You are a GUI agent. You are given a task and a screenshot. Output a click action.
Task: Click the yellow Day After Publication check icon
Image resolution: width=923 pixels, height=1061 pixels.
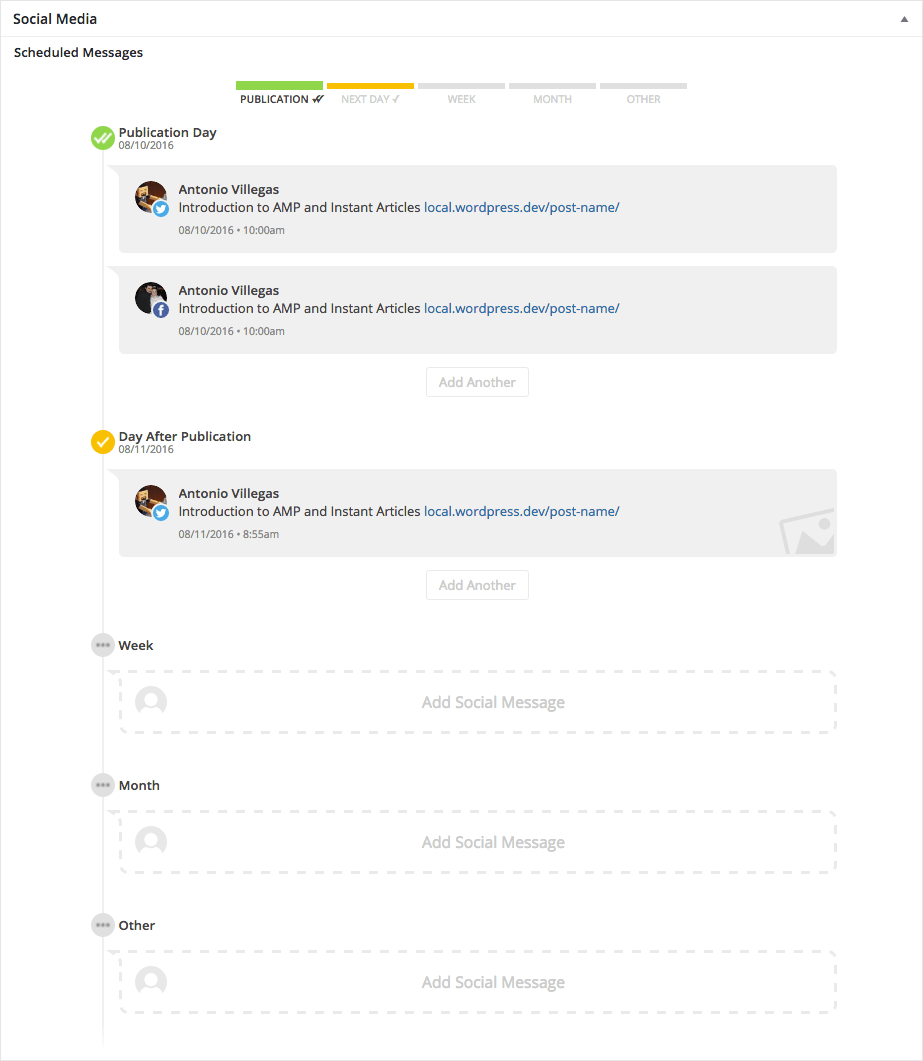coord(102,441)
